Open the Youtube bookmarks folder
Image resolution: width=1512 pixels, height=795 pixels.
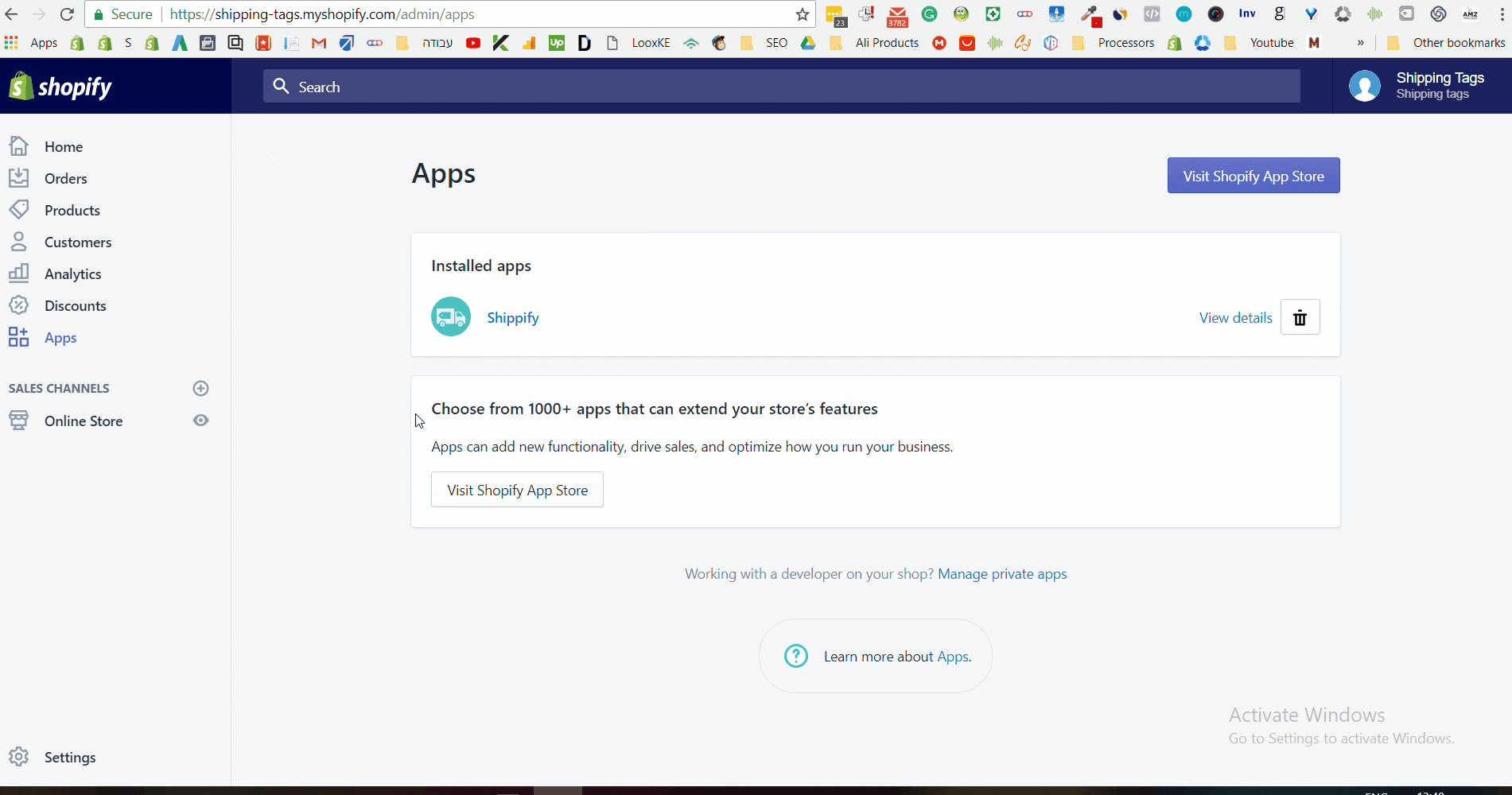click(x=1259, y=43)
